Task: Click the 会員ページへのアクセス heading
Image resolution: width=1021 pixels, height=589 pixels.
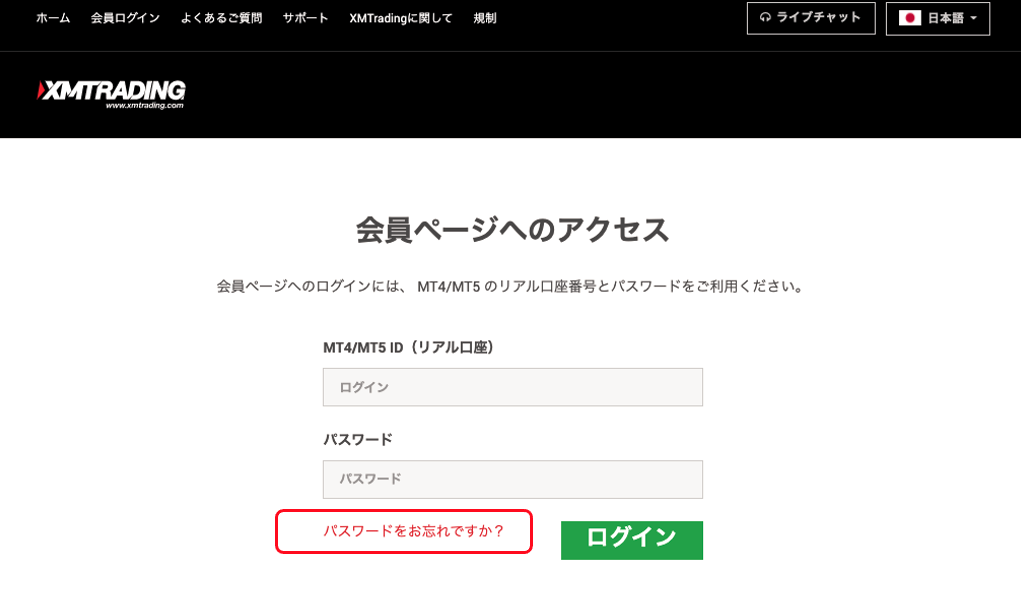Action: tap(512, 230)
